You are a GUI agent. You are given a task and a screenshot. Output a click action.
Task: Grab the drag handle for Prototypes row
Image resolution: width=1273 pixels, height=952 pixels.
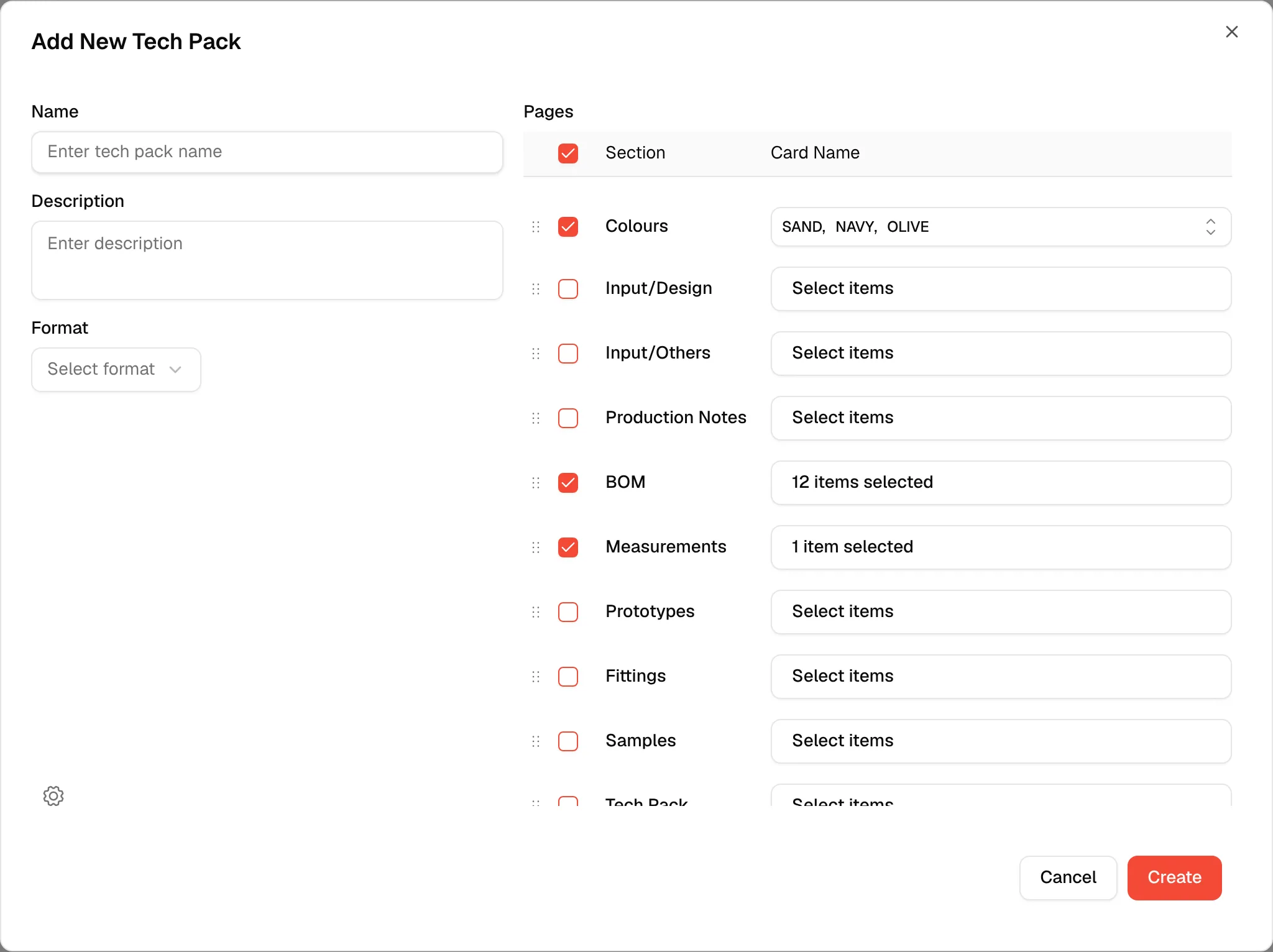point(536,612)
